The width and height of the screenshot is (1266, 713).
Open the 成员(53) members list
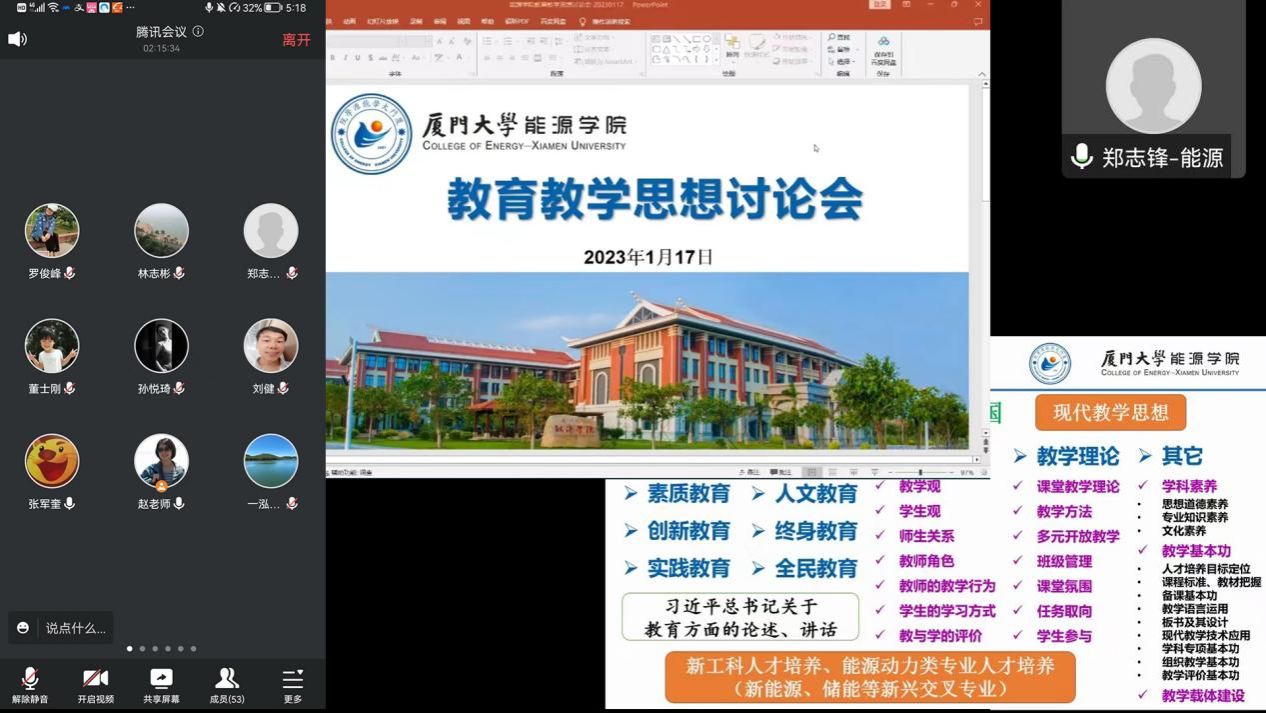[227, 684]
